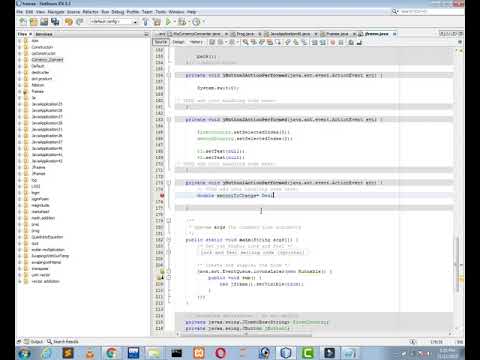Collapse code fold at line 136

click(x=169, y=75)
